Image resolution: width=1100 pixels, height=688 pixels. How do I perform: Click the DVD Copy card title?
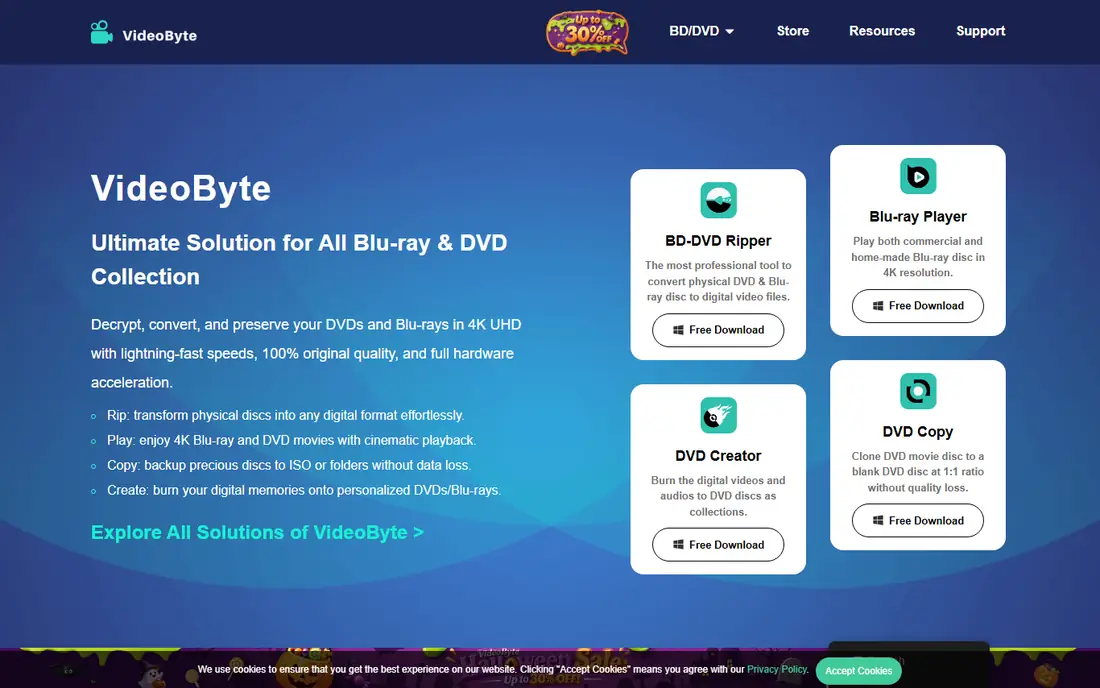tap(918, 432)
